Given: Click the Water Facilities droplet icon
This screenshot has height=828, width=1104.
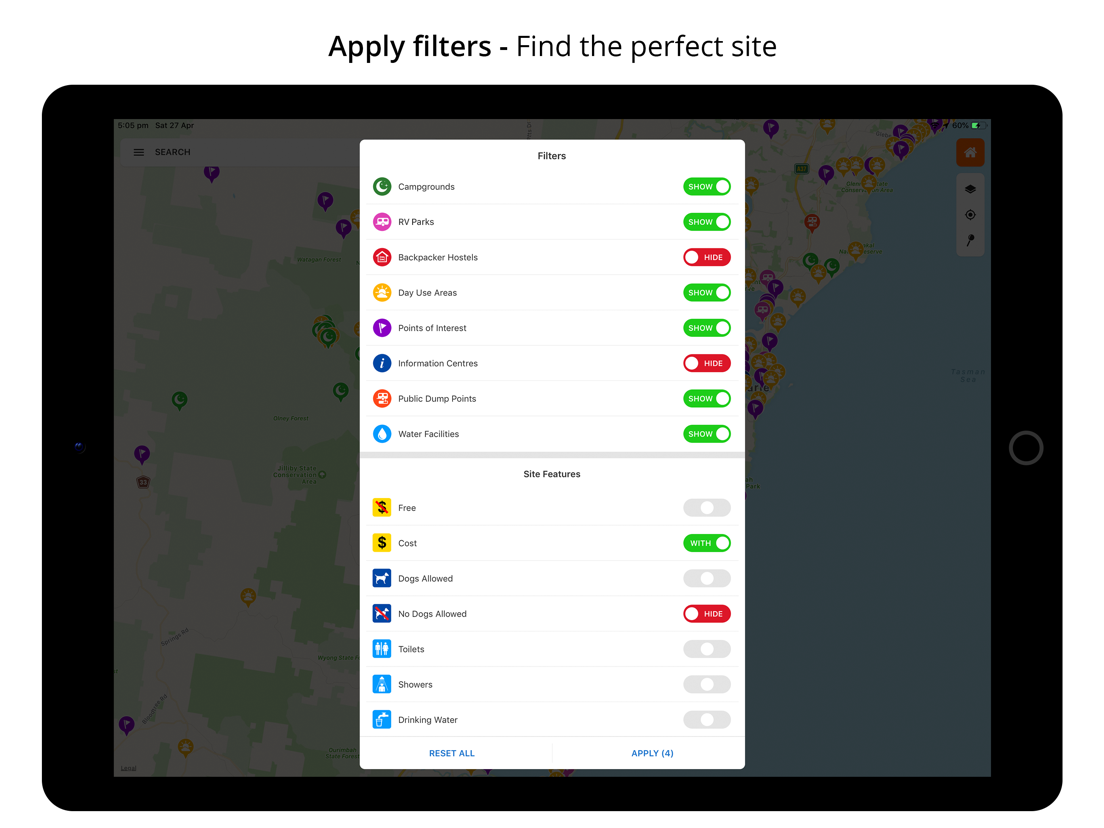Looking at the screenshot, I should (382, 434).
